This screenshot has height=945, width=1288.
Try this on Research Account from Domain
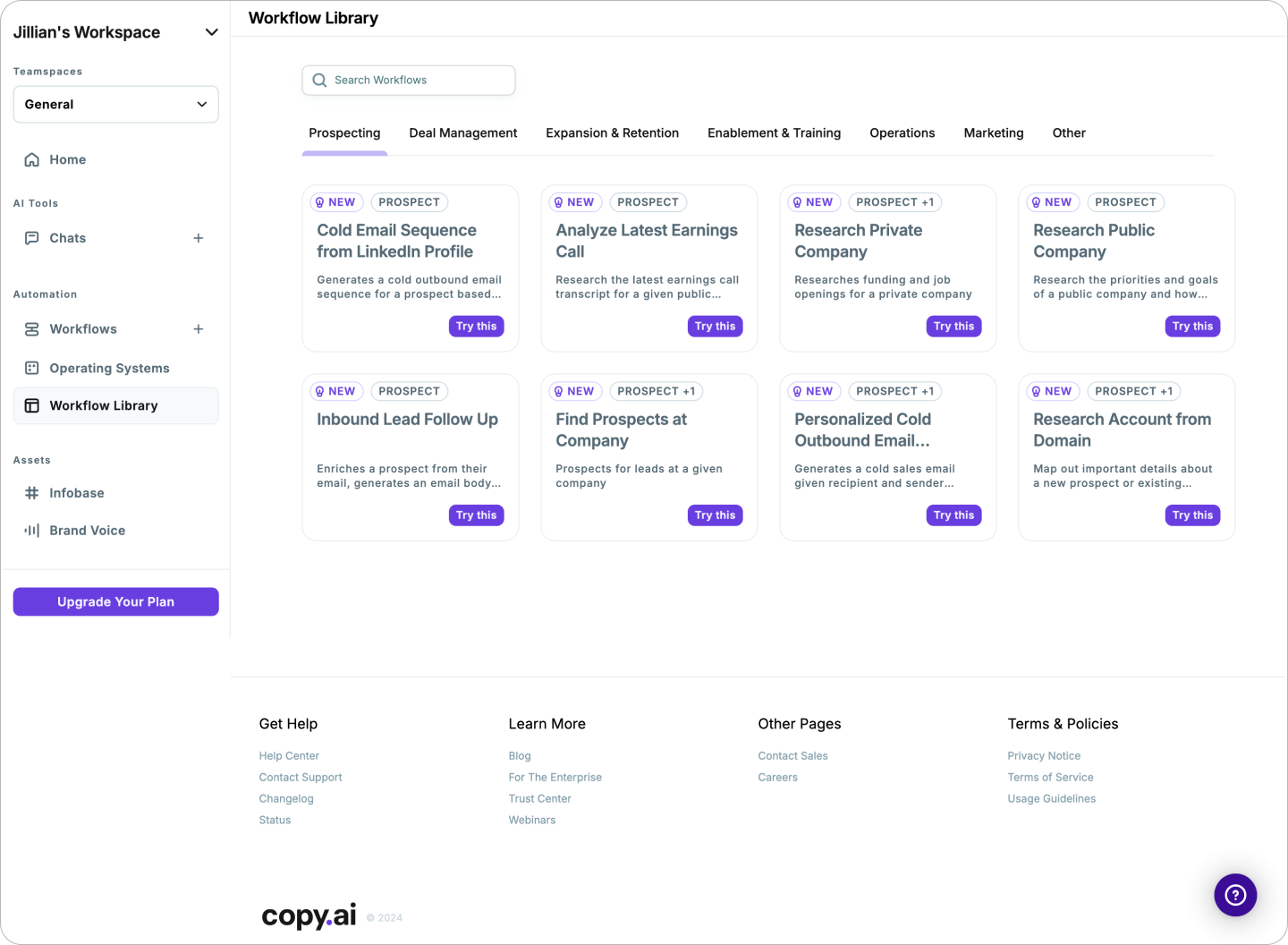[1193, 515]
